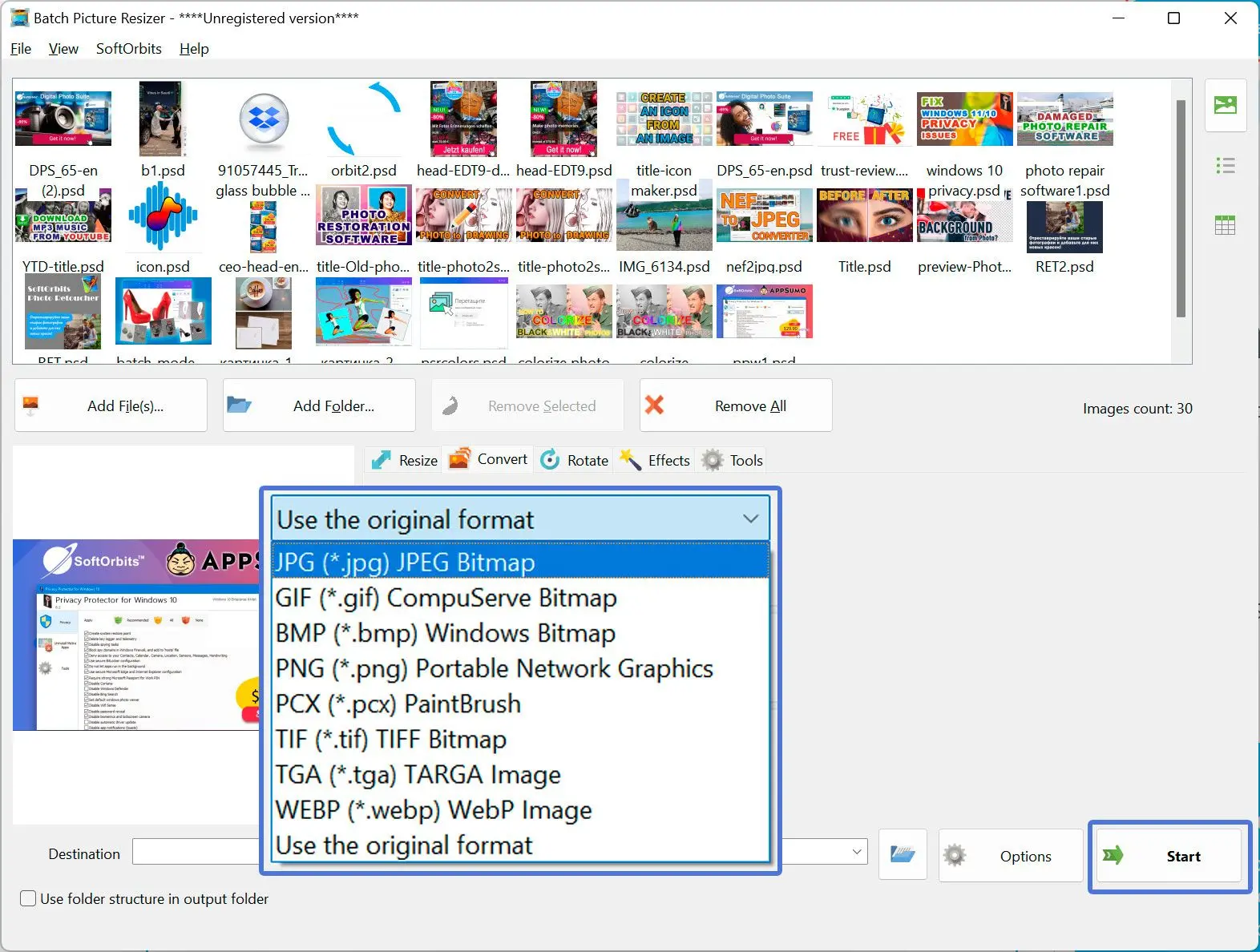1260x952 pixels.
Task: Click Add File(s) button
Action: tap(111, 405)
